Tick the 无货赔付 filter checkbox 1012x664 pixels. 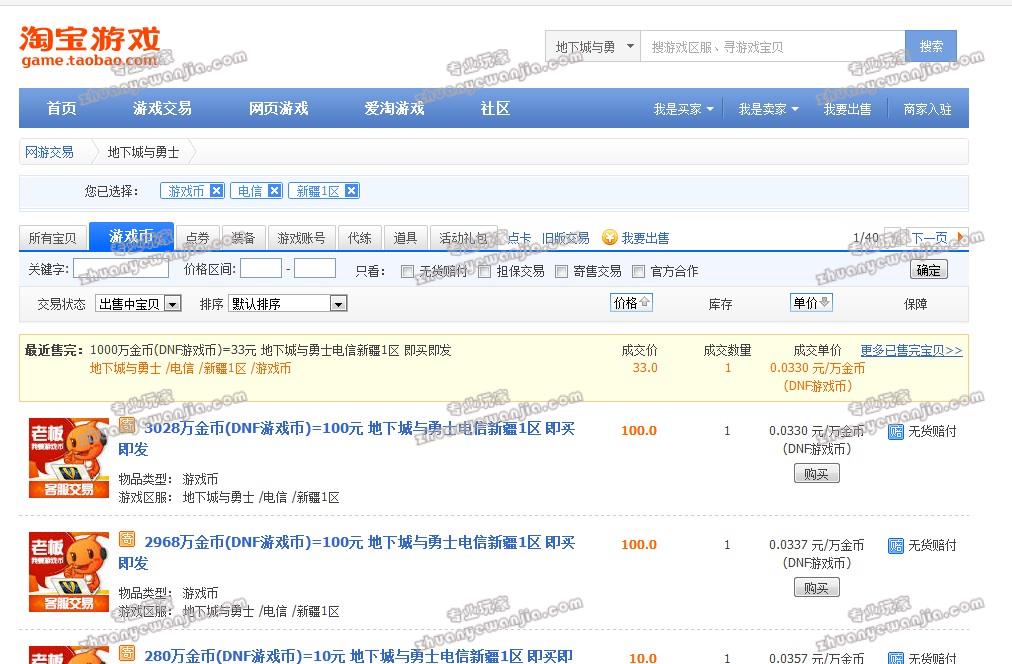[407, 272]
